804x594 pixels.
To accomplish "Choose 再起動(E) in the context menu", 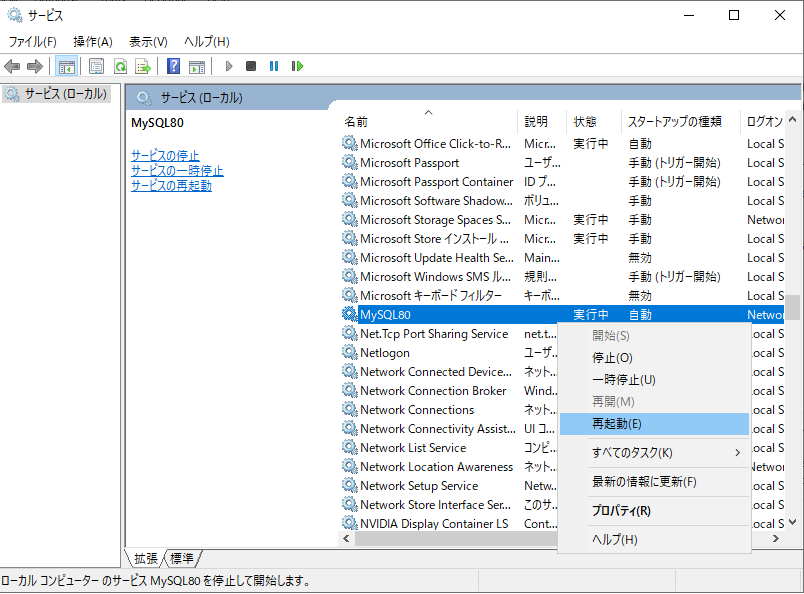I will (x=654, y=424).
